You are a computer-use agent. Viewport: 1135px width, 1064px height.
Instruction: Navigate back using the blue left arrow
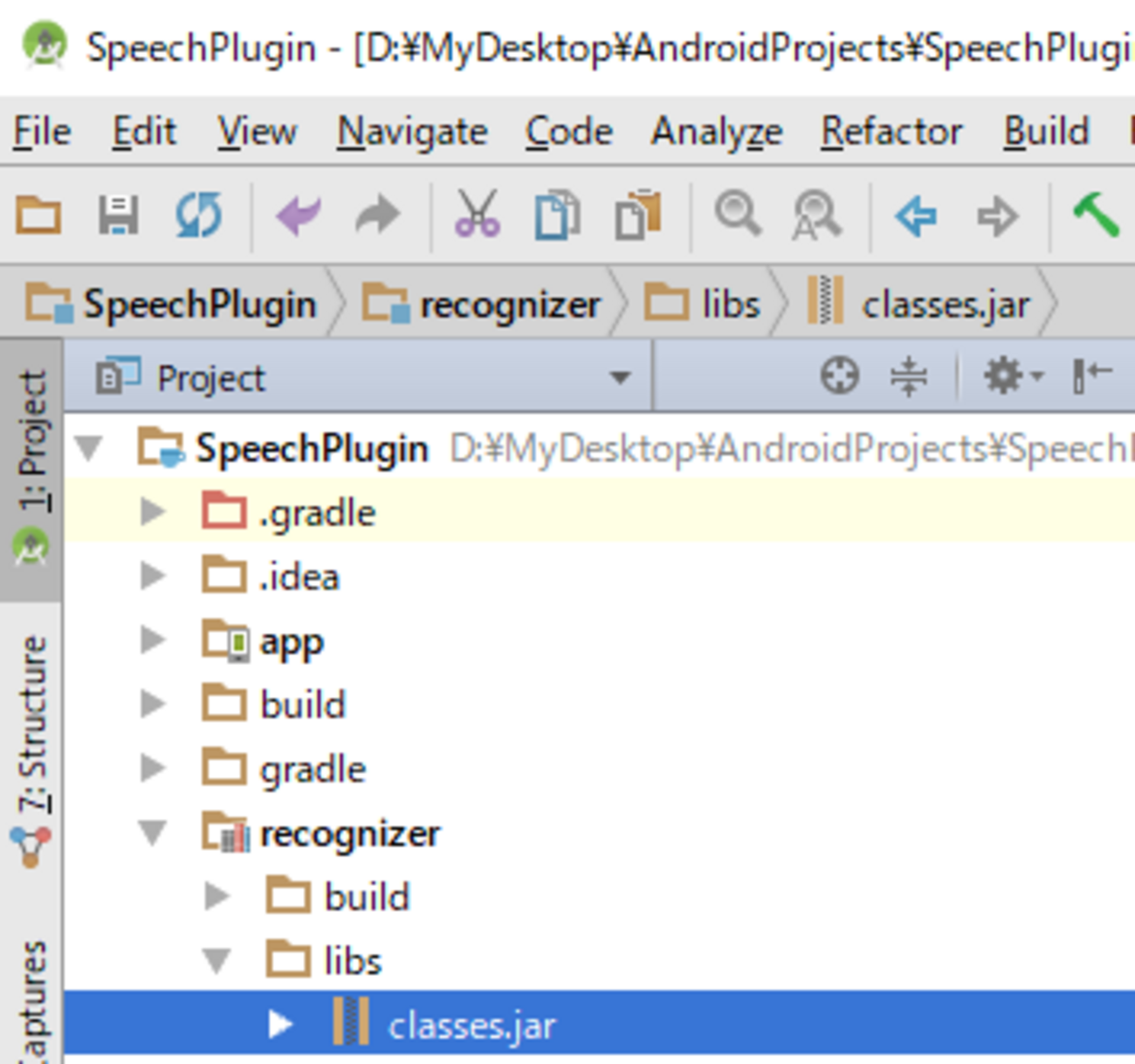916,215
